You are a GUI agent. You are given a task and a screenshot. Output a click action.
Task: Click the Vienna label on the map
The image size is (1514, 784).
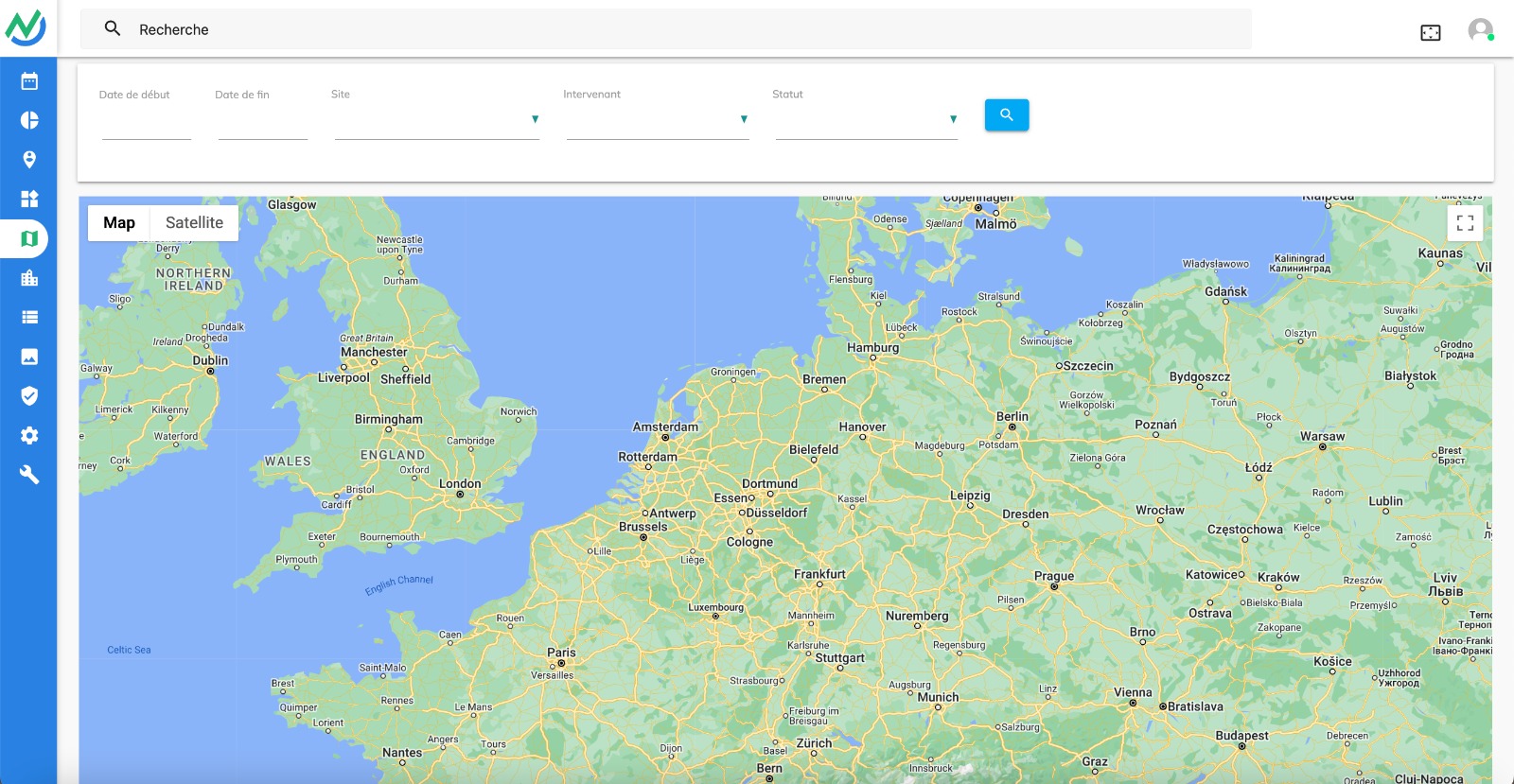coord(1133,692)
